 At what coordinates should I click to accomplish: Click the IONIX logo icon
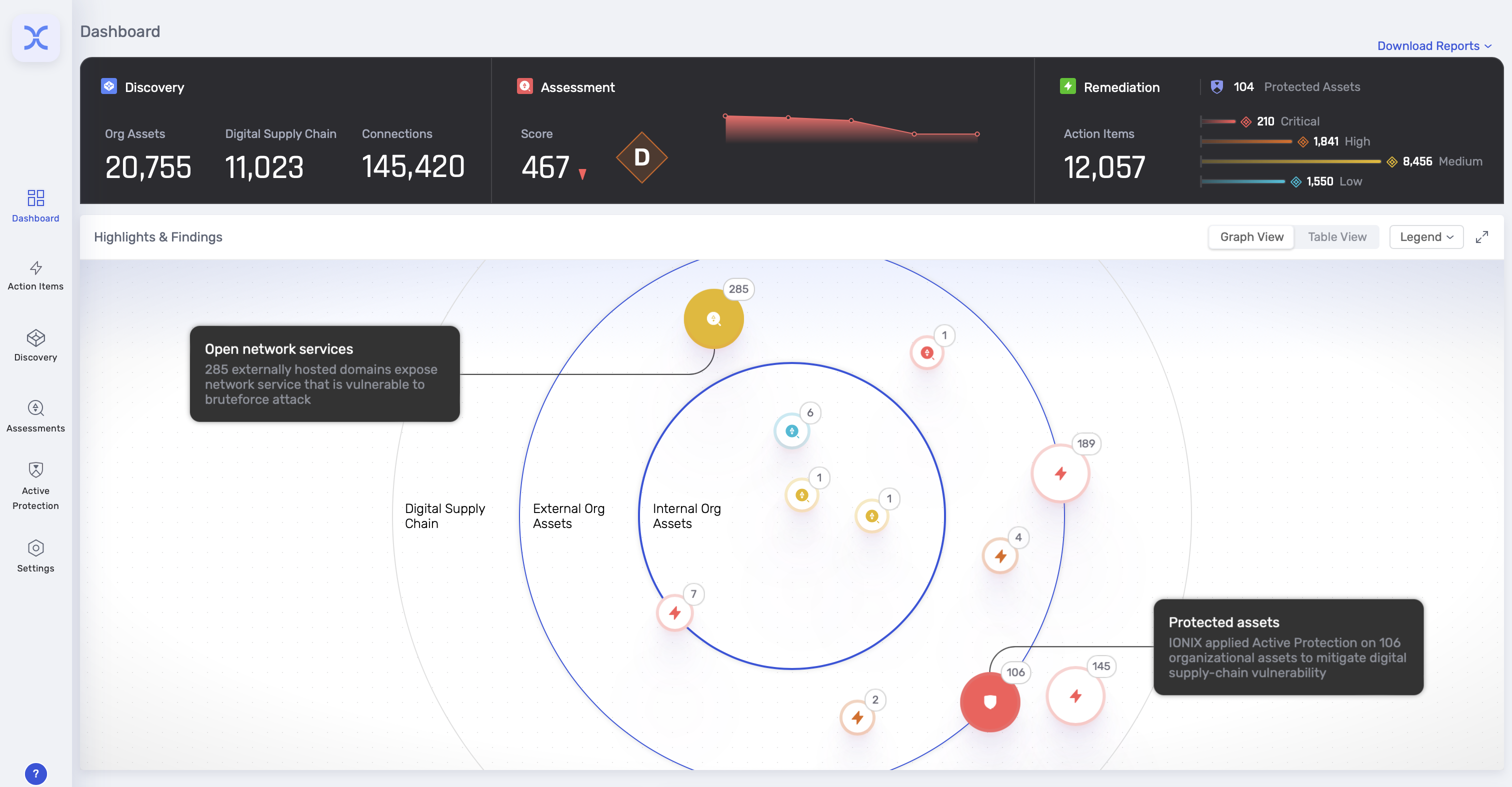(x=36, y=38)
